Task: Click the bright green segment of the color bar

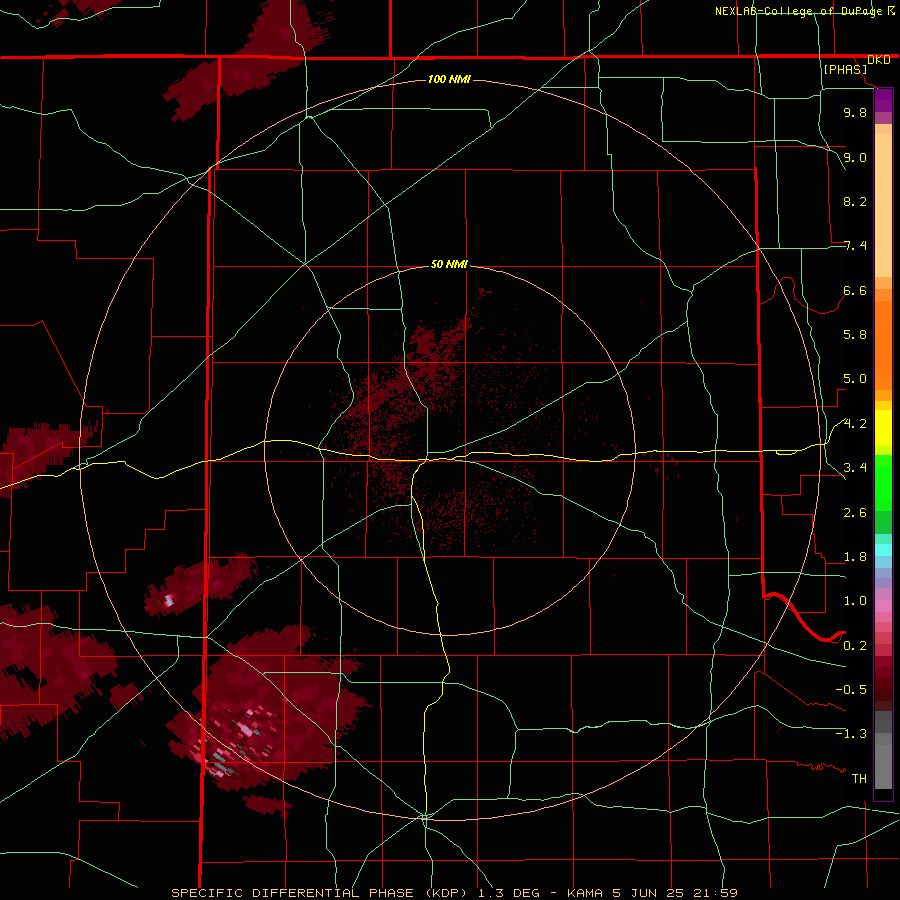Action: (x=883, y=483)
